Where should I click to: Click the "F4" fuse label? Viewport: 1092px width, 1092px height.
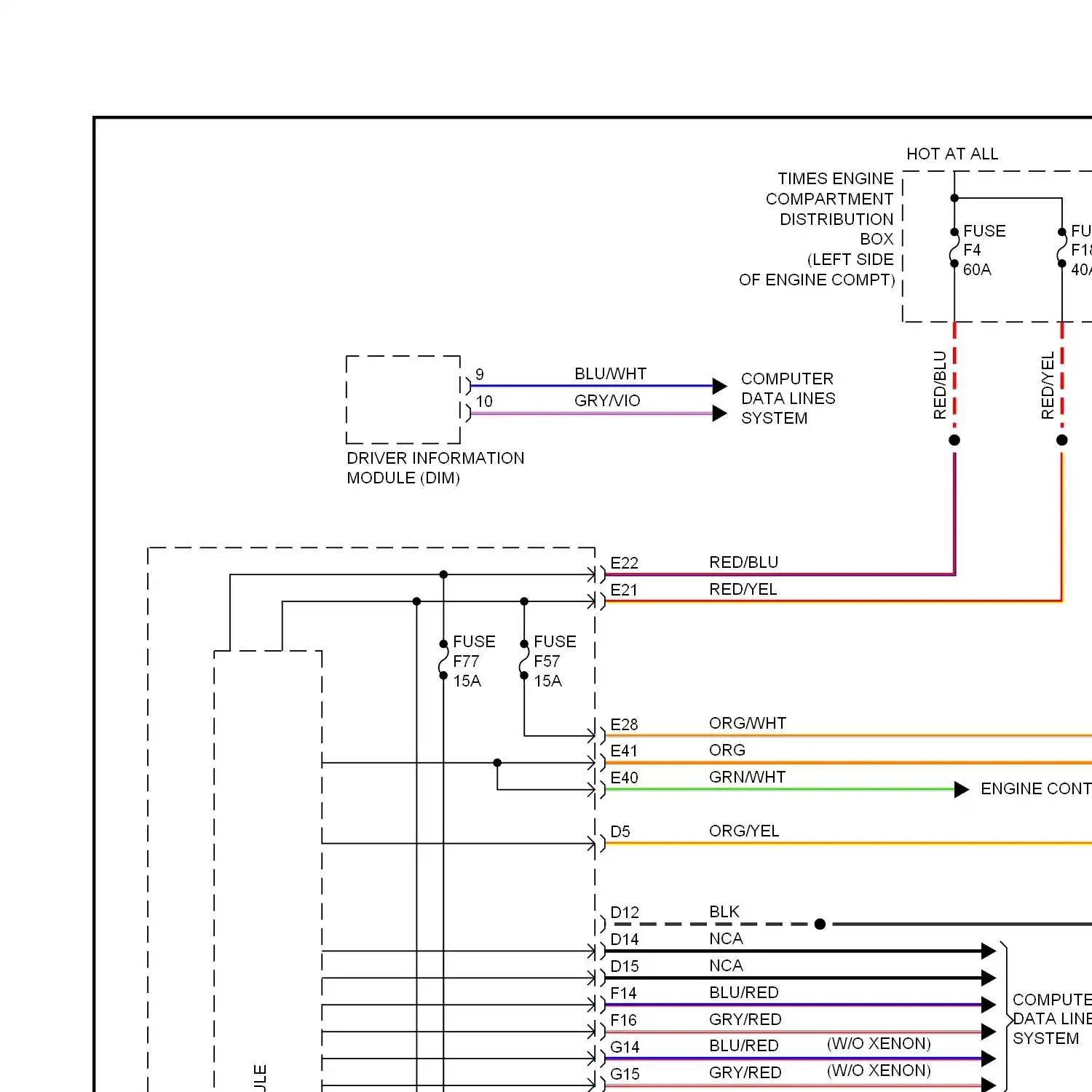click(x=972, y=250)
